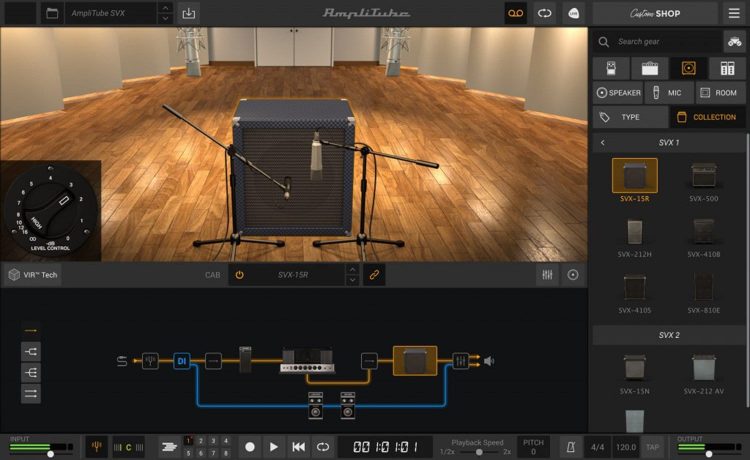Toggle the input channel C selector
Screen dimensions: 750x460
tap(128, 447)
